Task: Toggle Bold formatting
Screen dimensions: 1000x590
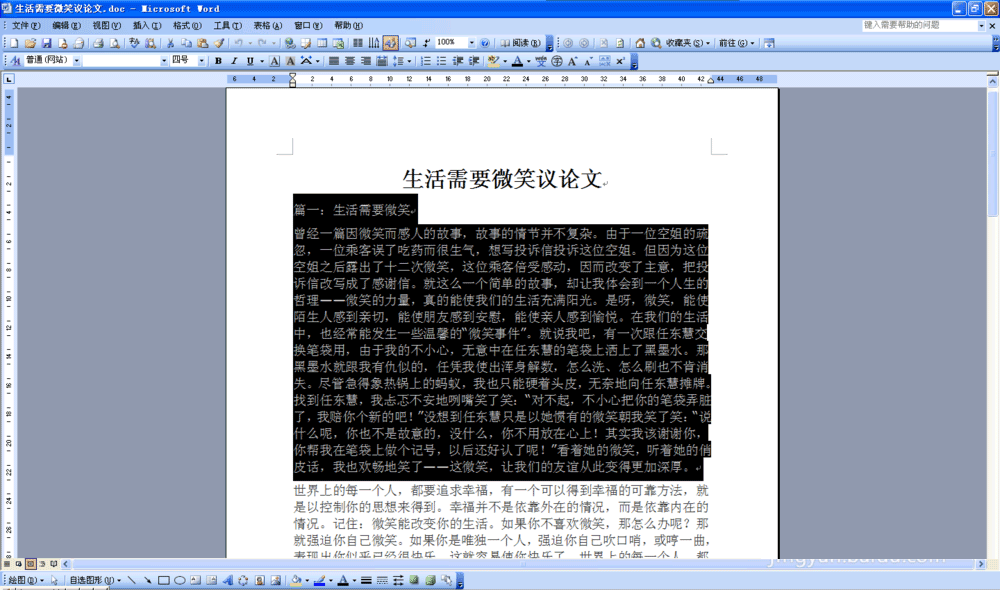Action: coord(218,61)
